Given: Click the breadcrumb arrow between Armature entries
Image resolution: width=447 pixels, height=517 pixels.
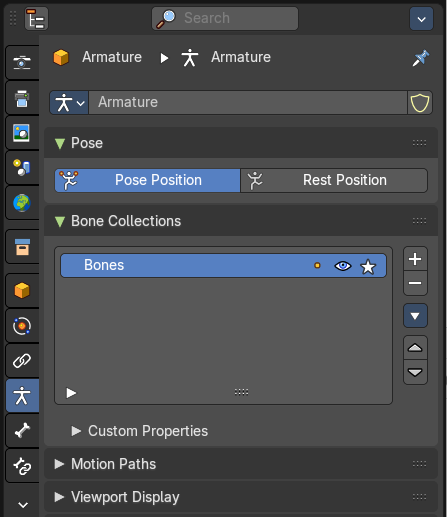Looking at the screenshot, I should click(164, 58).
